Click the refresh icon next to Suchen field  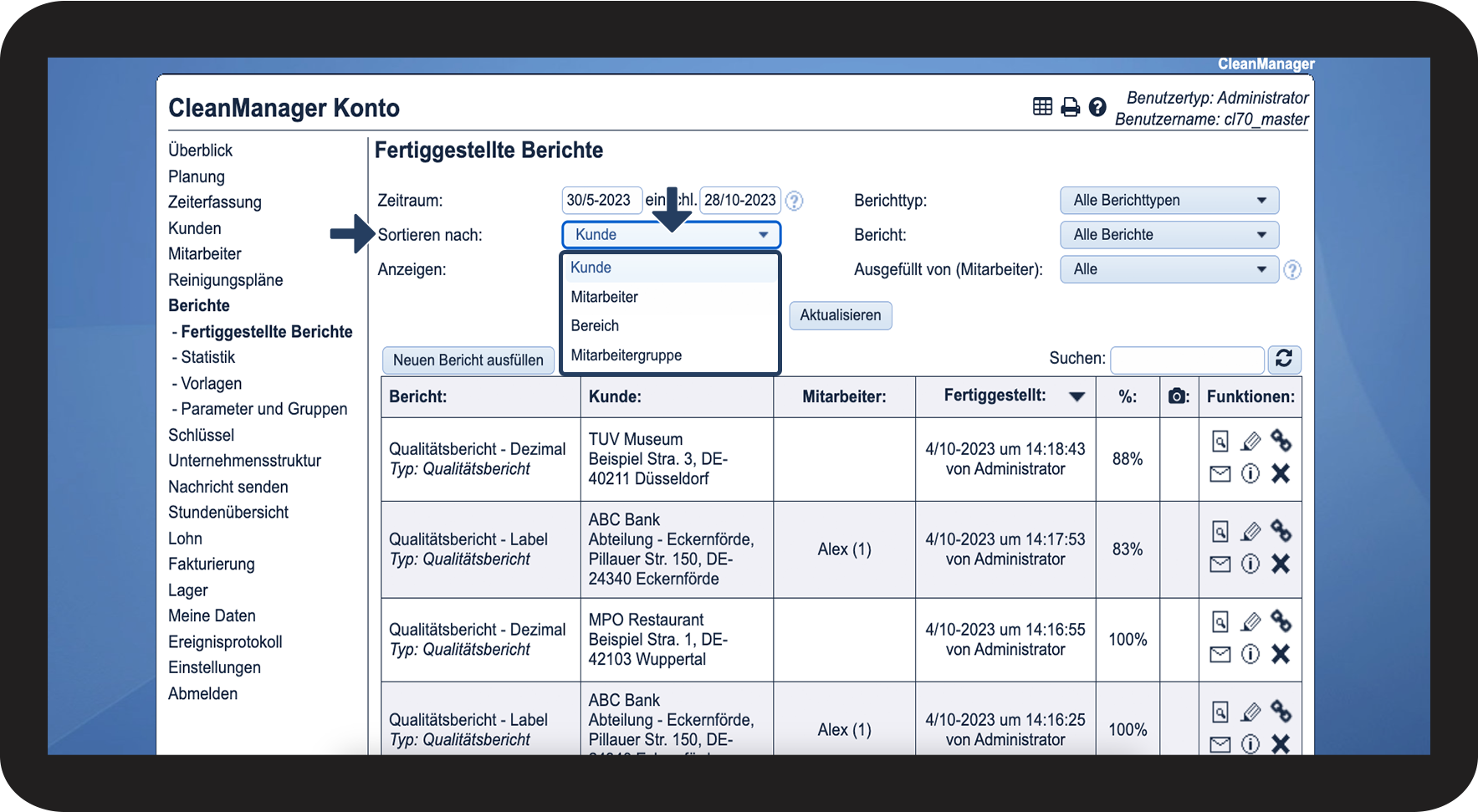pos(1284,359)
